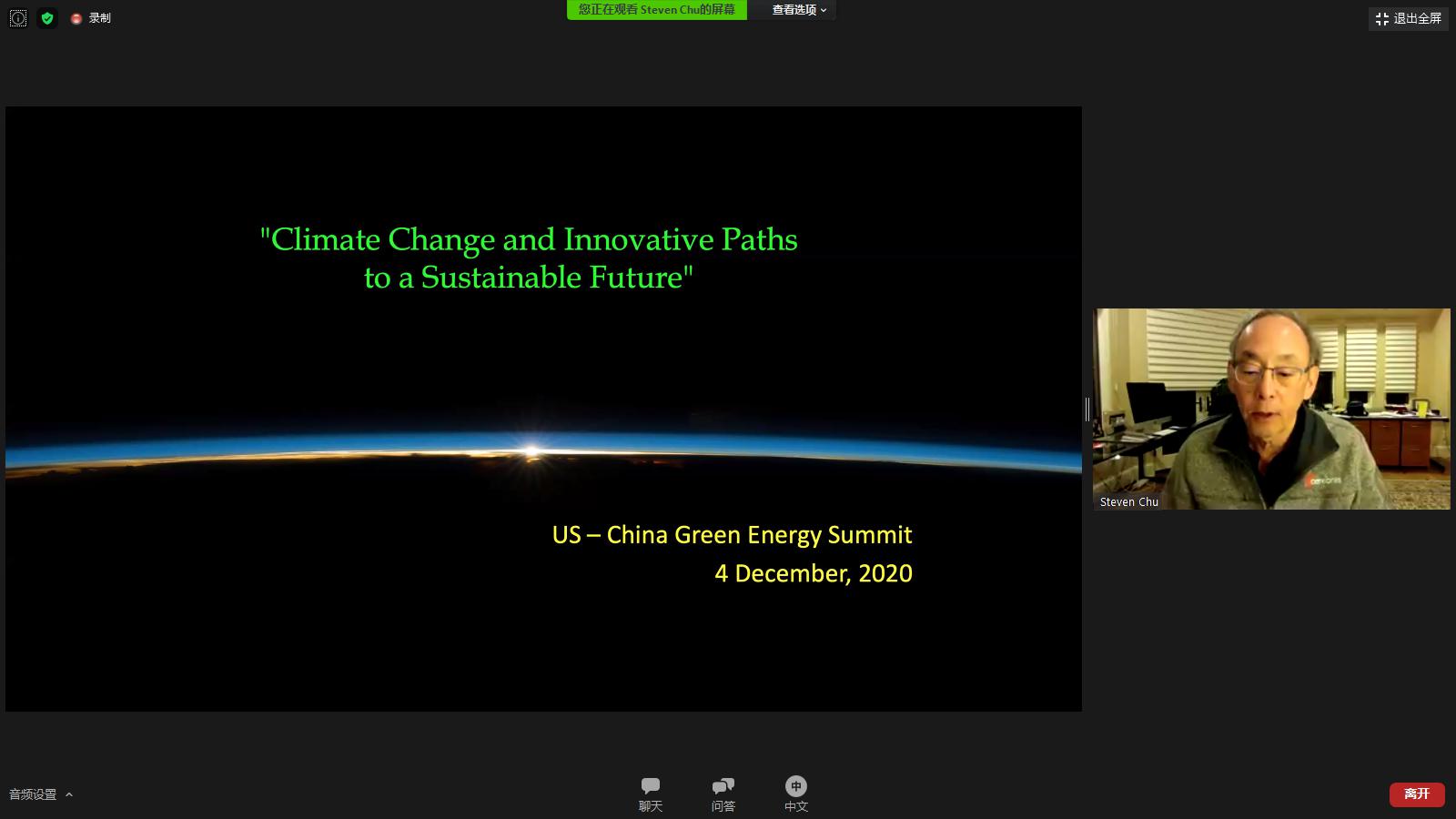Expand the caret next to 音频设置
The height and width of the screenshot is (819, 1456).
click(69, 794)
